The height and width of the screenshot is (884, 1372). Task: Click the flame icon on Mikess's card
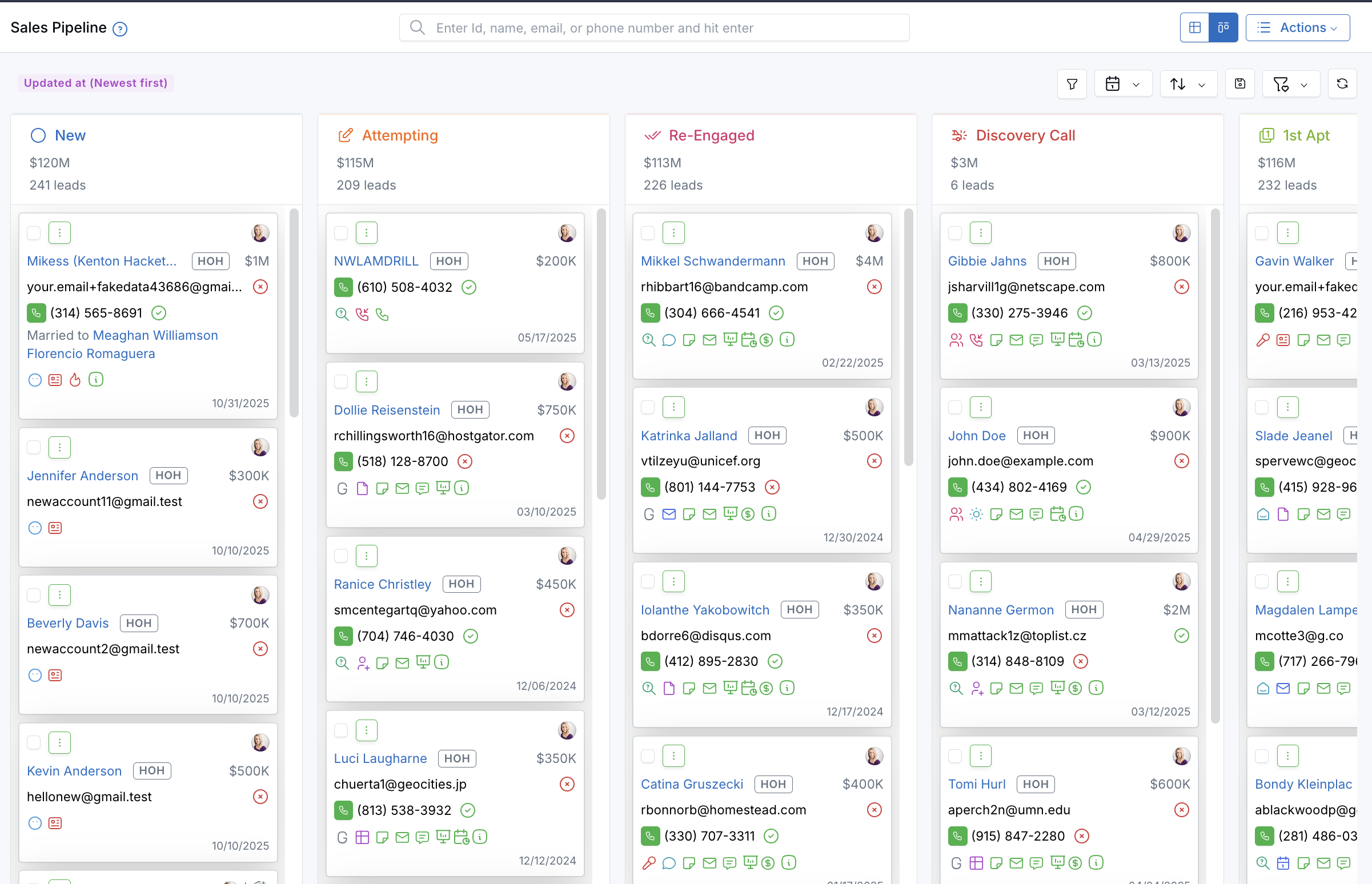coord(75,379)
